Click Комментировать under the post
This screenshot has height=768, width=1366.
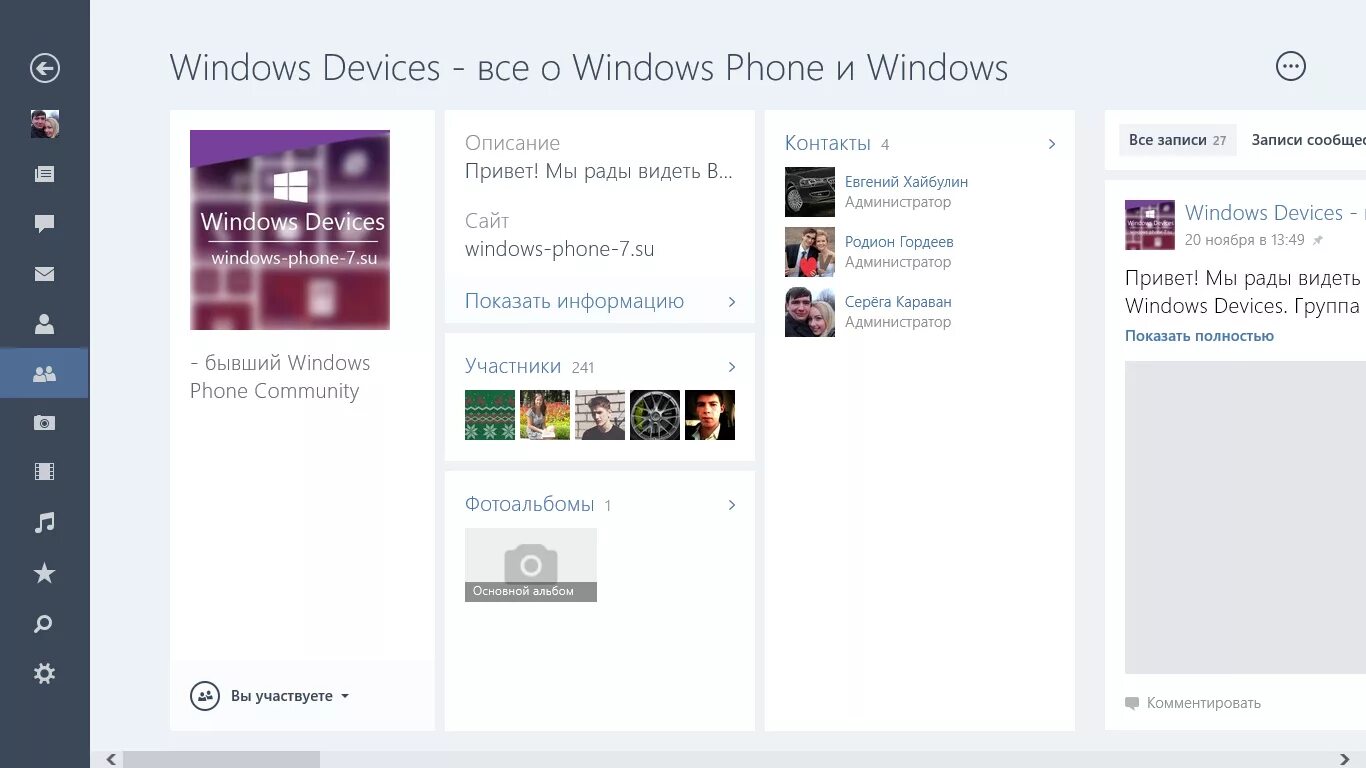pyautogui.click(x=1204, y=703)
